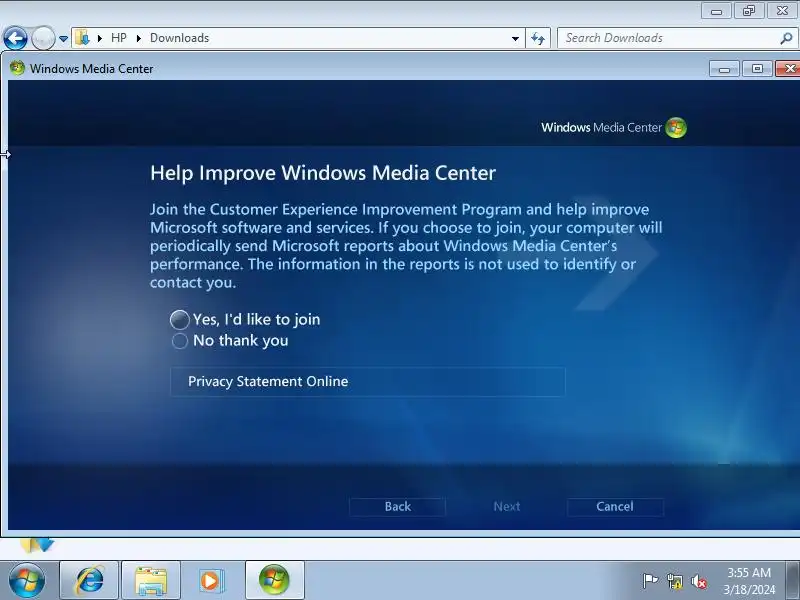Screen dimensions: 800x600
Task: Maximize the Windows Media Center window
Action: coord(757,69)
